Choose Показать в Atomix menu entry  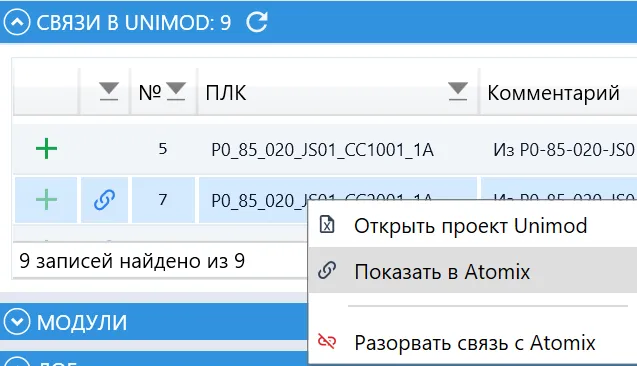coord(472,271)
